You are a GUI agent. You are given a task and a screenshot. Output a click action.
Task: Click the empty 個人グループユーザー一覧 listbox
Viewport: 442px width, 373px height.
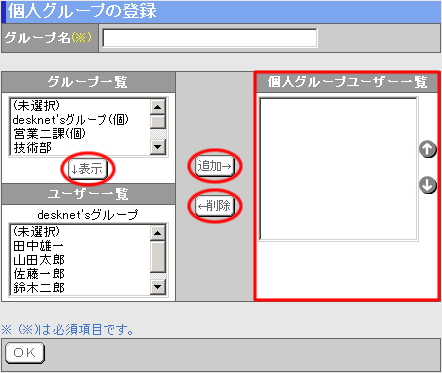coord(338,169)
